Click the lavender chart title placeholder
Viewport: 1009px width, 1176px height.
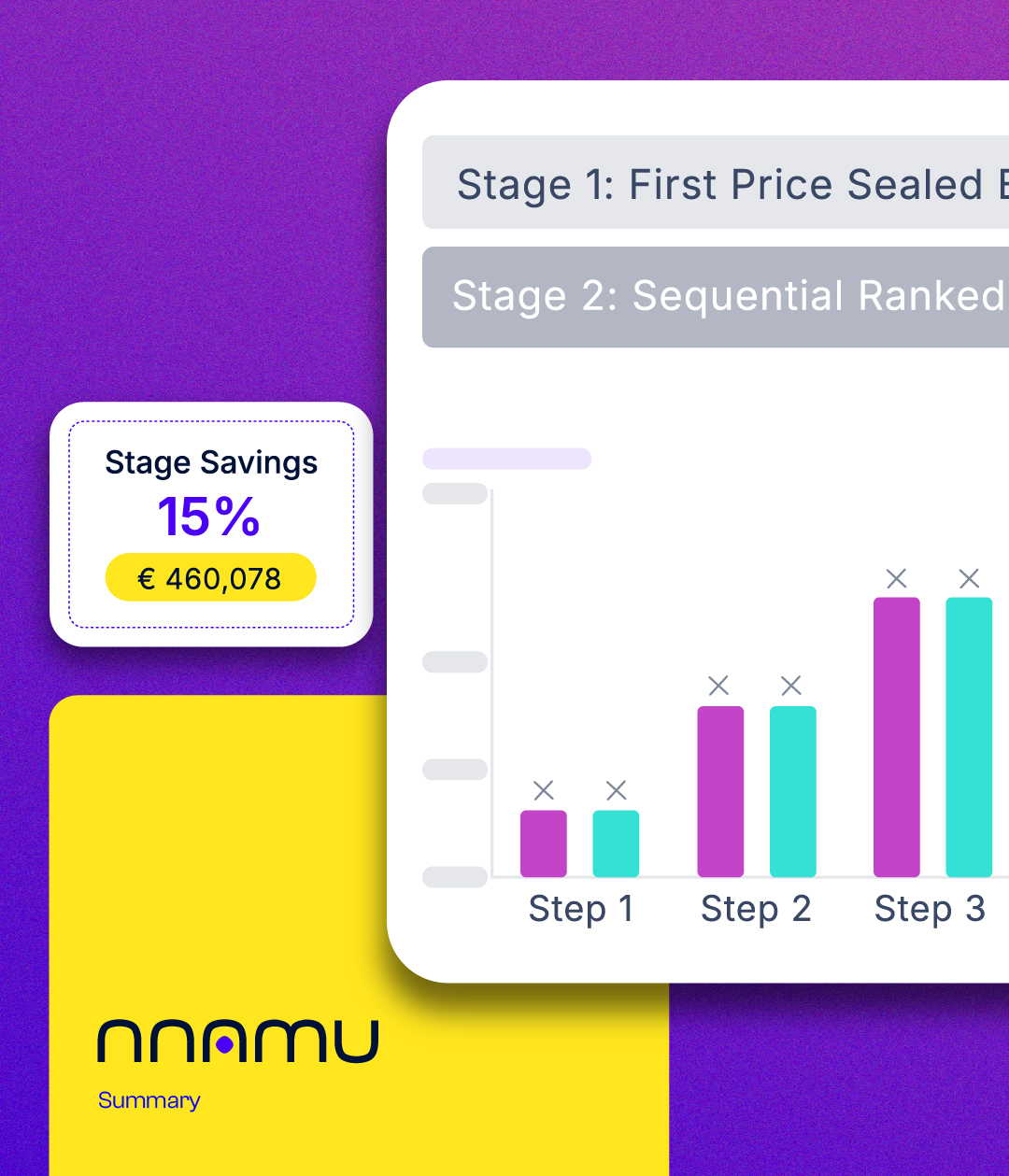tap(506, 459)
